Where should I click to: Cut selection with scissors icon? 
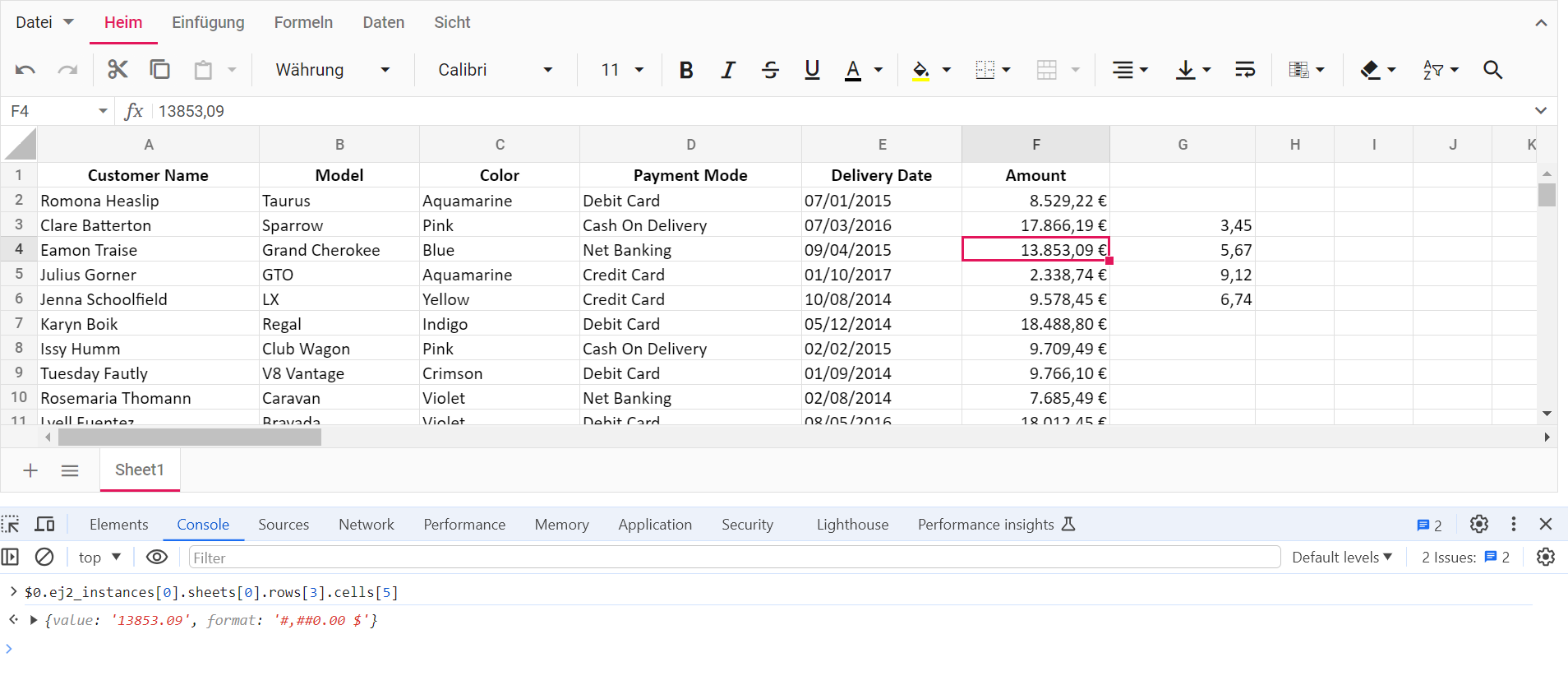tap(118, 70)
